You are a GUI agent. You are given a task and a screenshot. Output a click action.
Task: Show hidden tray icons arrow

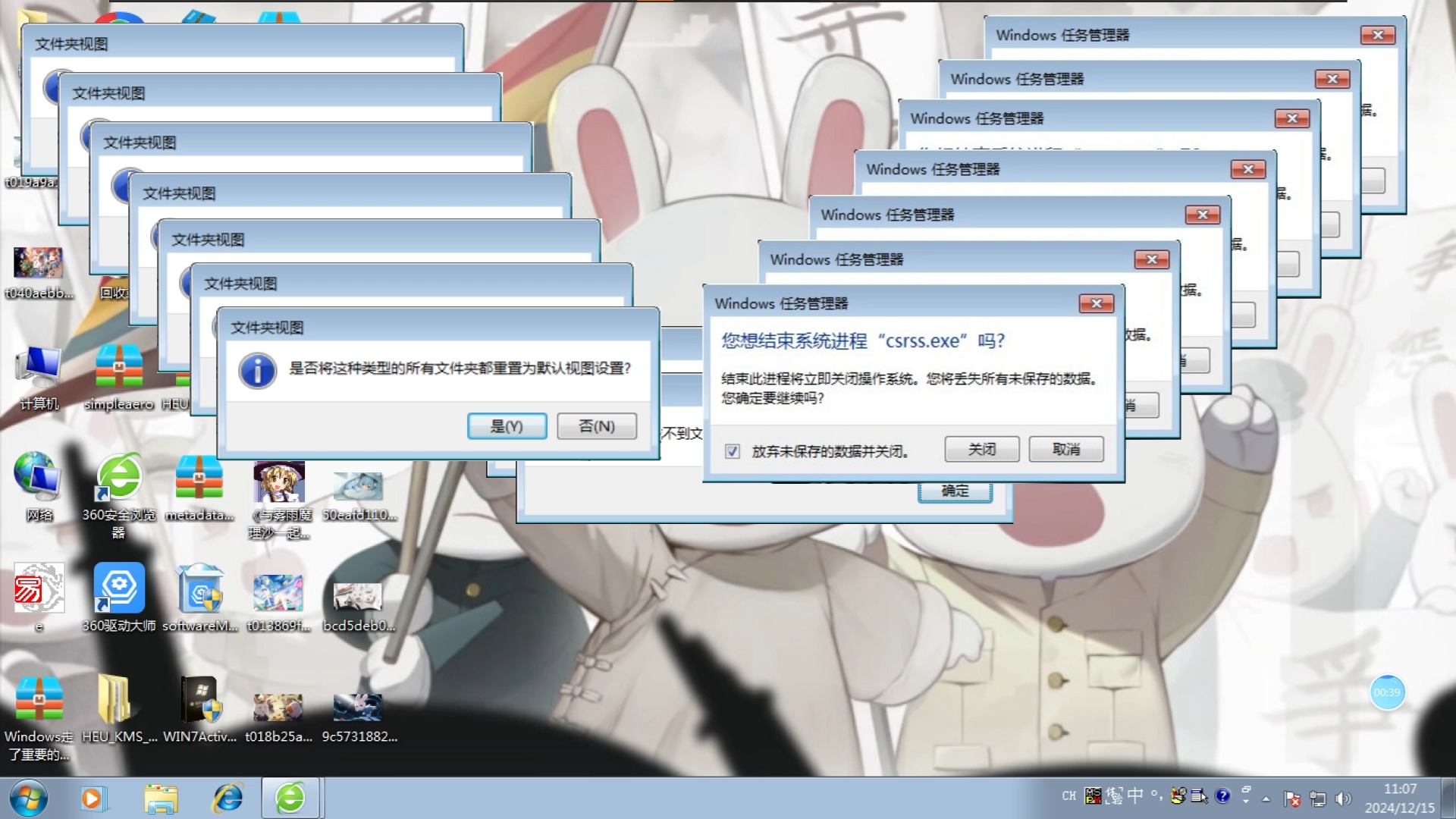point(1266,799)
